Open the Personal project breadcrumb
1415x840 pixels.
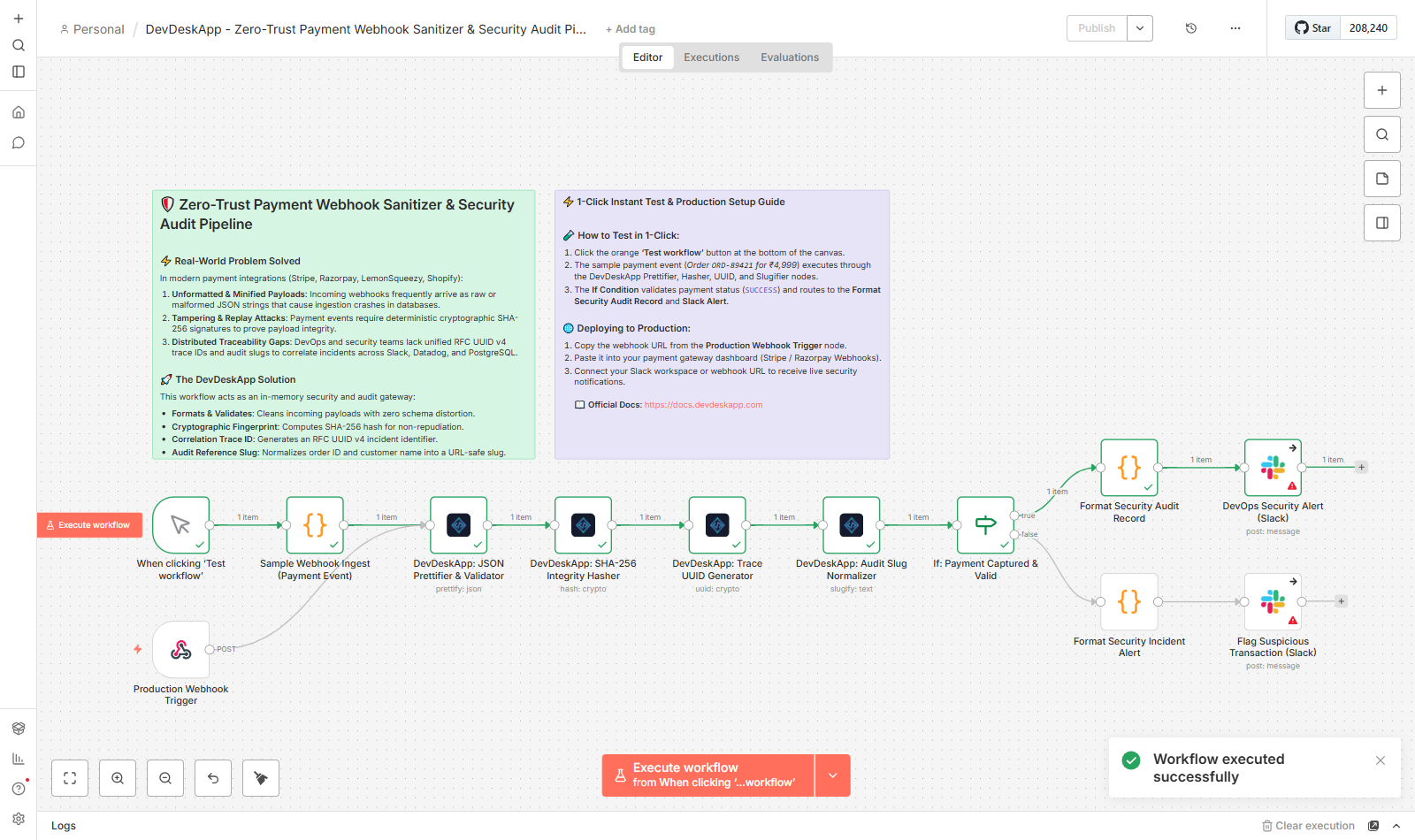pyautogui.click(x=92, y=29)
